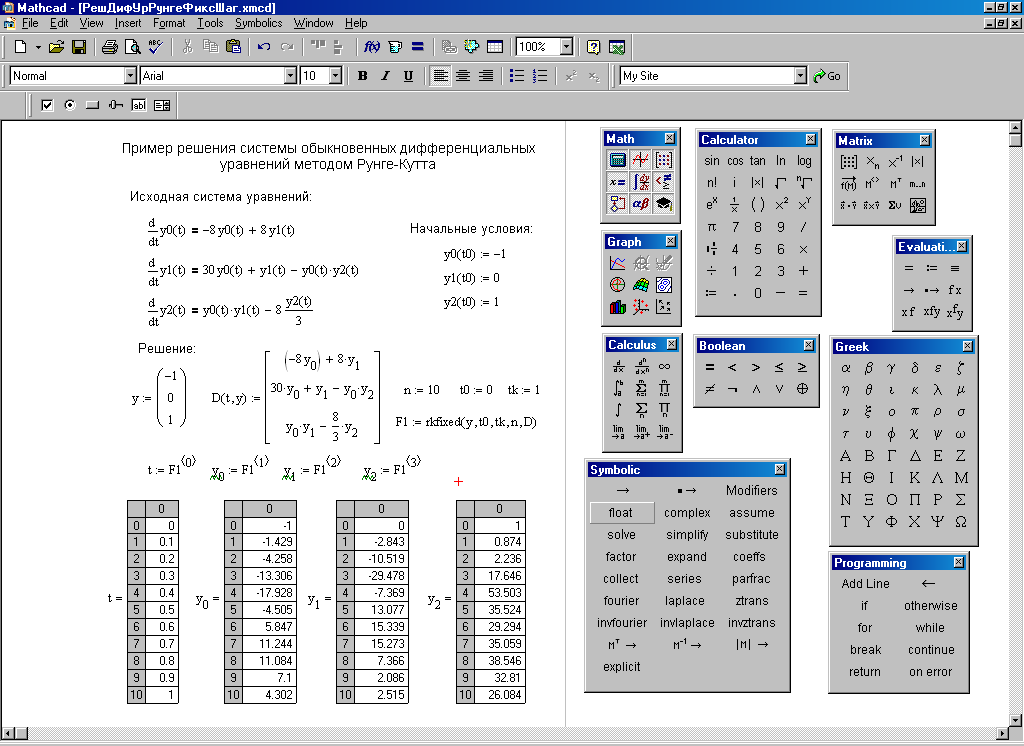
Task: Undo the last action
Action: pos(264,47)
